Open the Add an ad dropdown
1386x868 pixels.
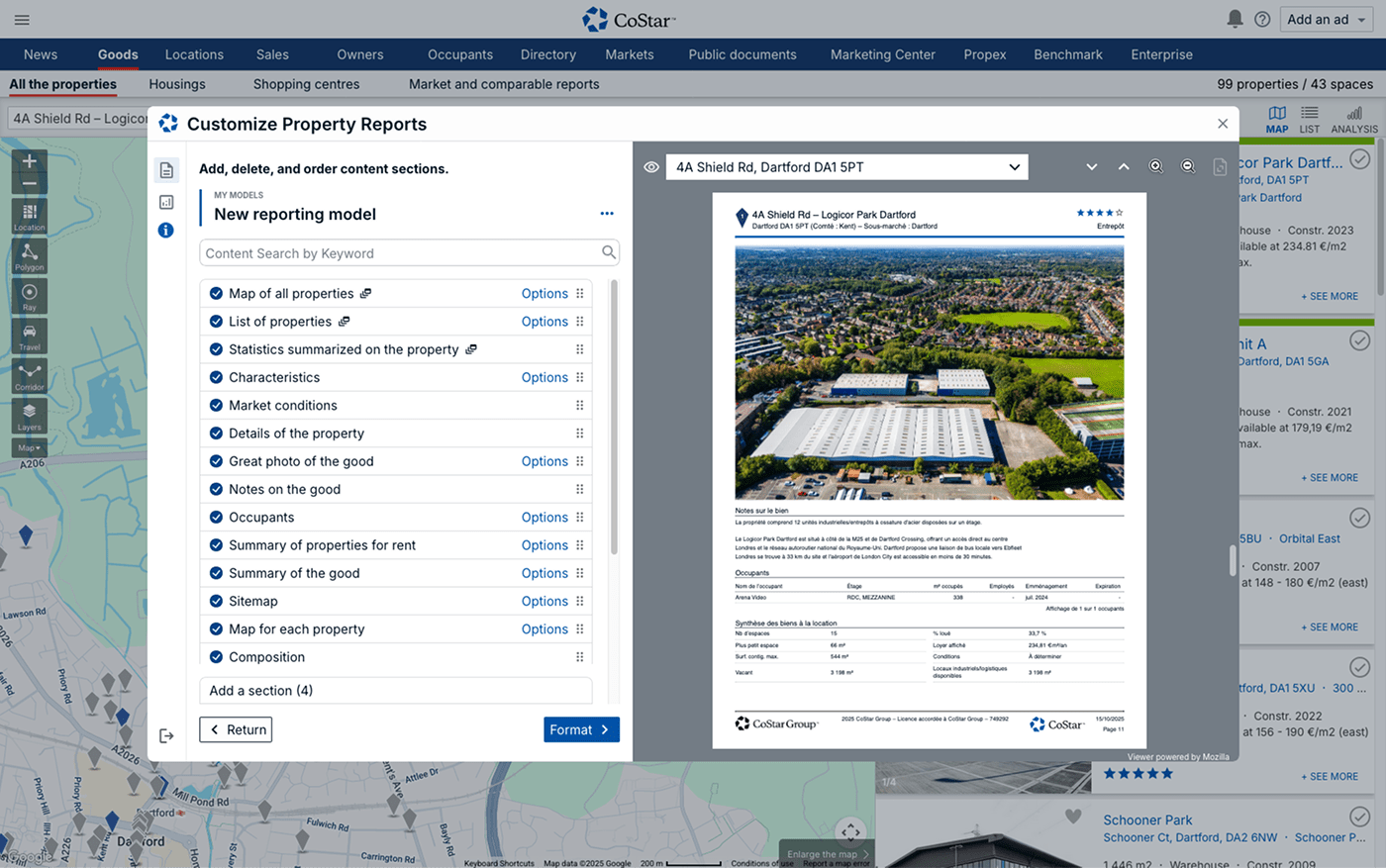(1327, 19)
